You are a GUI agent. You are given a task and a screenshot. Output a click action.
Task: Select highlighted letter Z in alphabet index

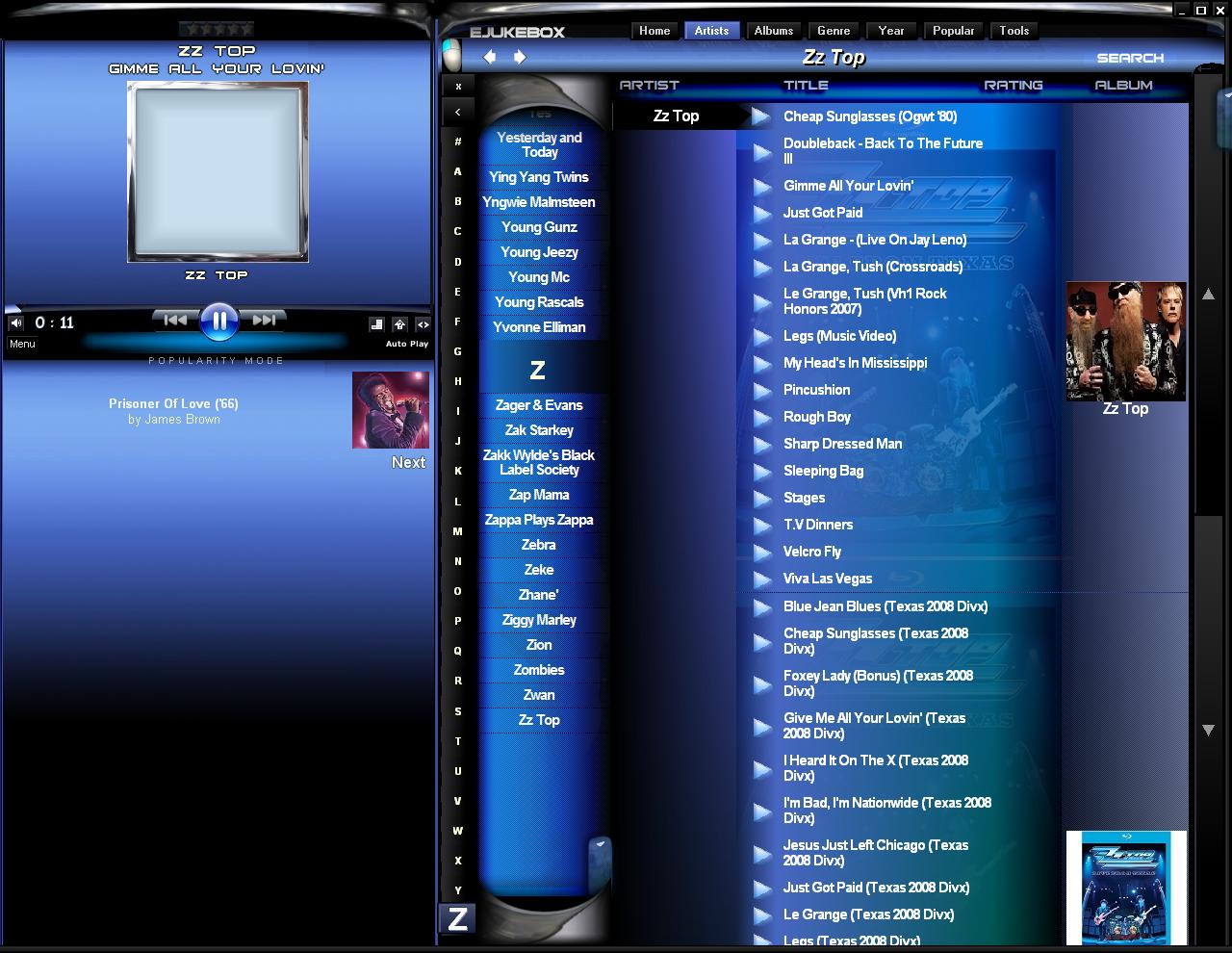[x=458, y=918]
